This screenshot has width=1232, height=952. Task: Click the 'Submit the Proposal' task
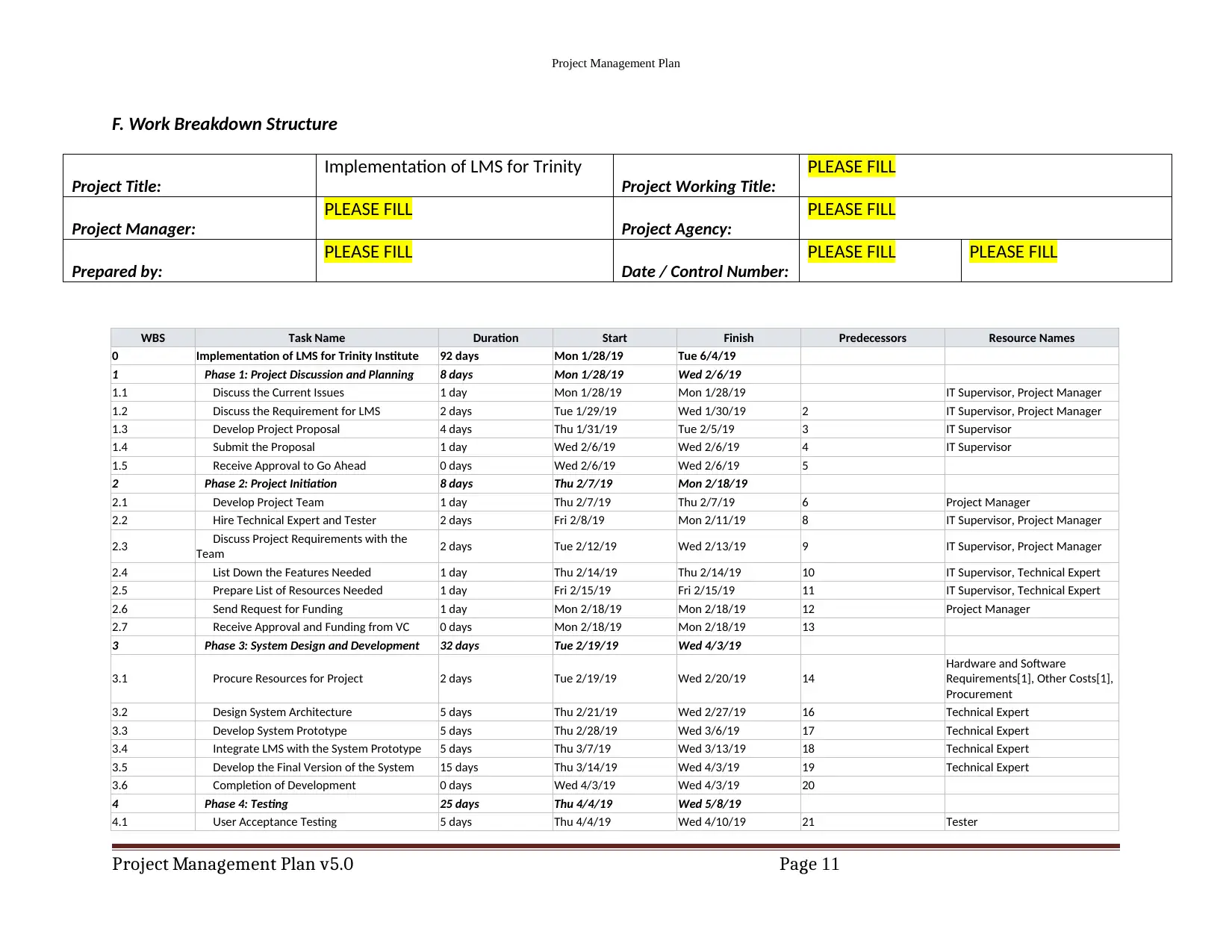(x=264, y=447)
